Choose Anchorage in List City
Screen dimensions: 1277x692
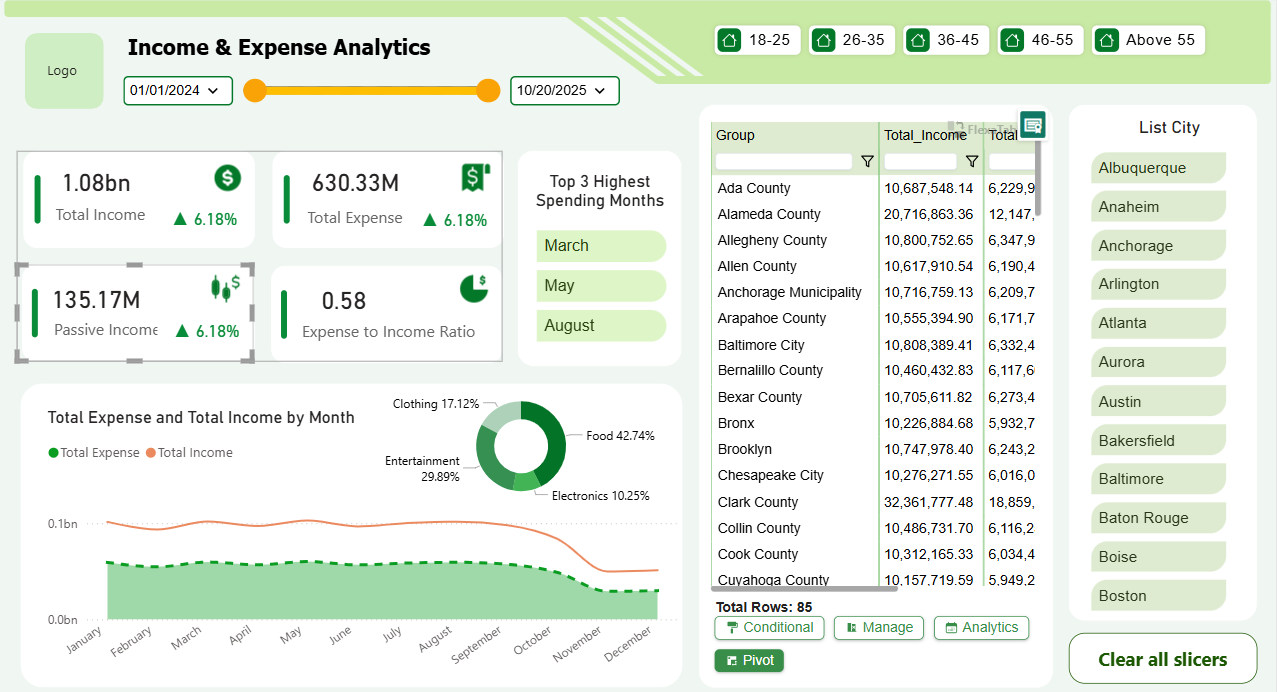point(1158,246)
